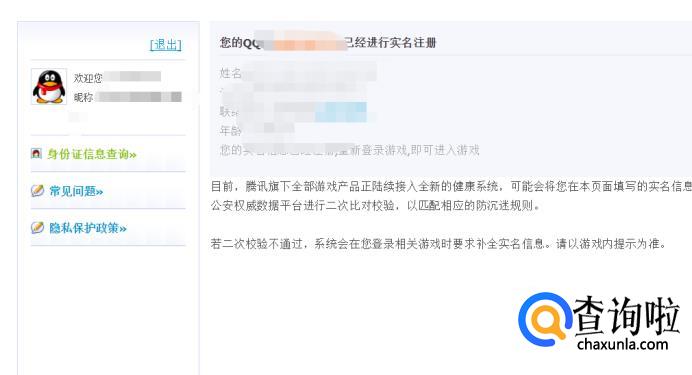Screen dimensions: 692x375
Task: Click the pencil icon beside 隐私保护政策
Action: [38, 228]
